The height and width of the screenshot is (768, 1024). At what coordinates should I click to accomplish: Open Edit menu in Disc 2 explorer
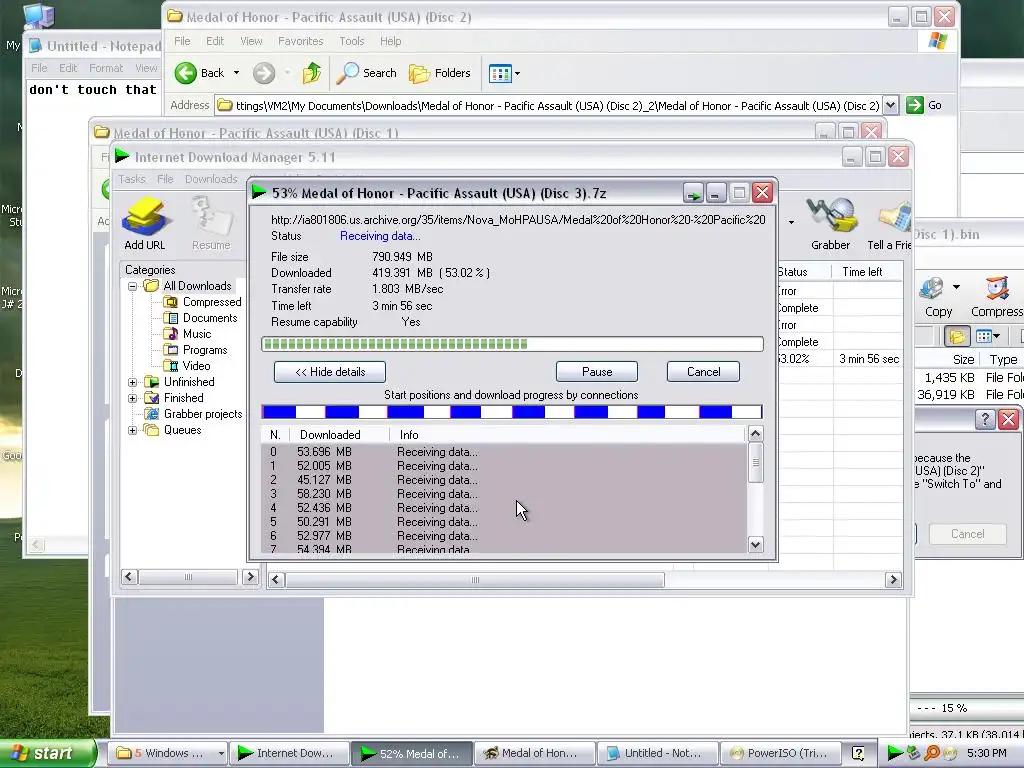click(215, 41)
